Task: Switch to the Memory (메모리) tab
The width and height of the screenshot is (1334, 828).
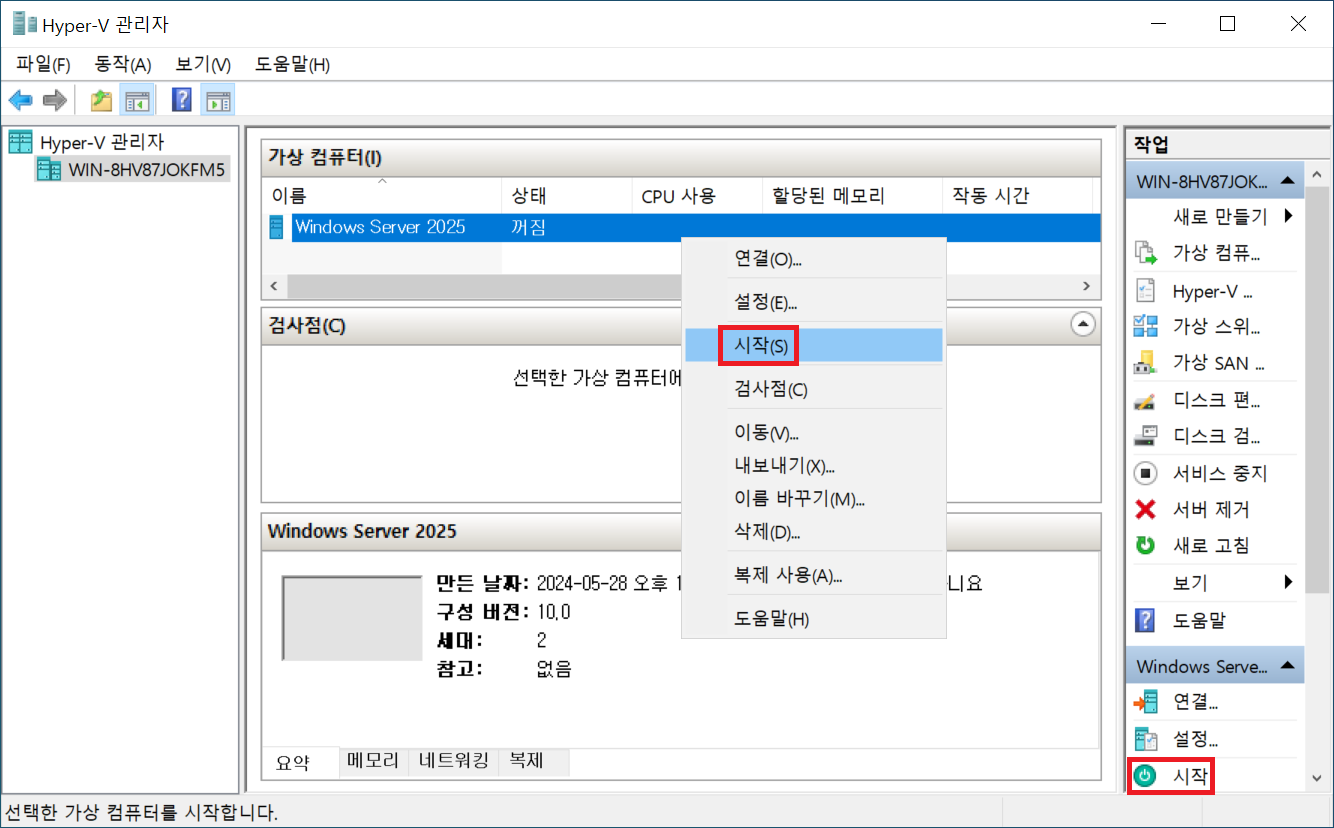Action: (x=373, y=761)
